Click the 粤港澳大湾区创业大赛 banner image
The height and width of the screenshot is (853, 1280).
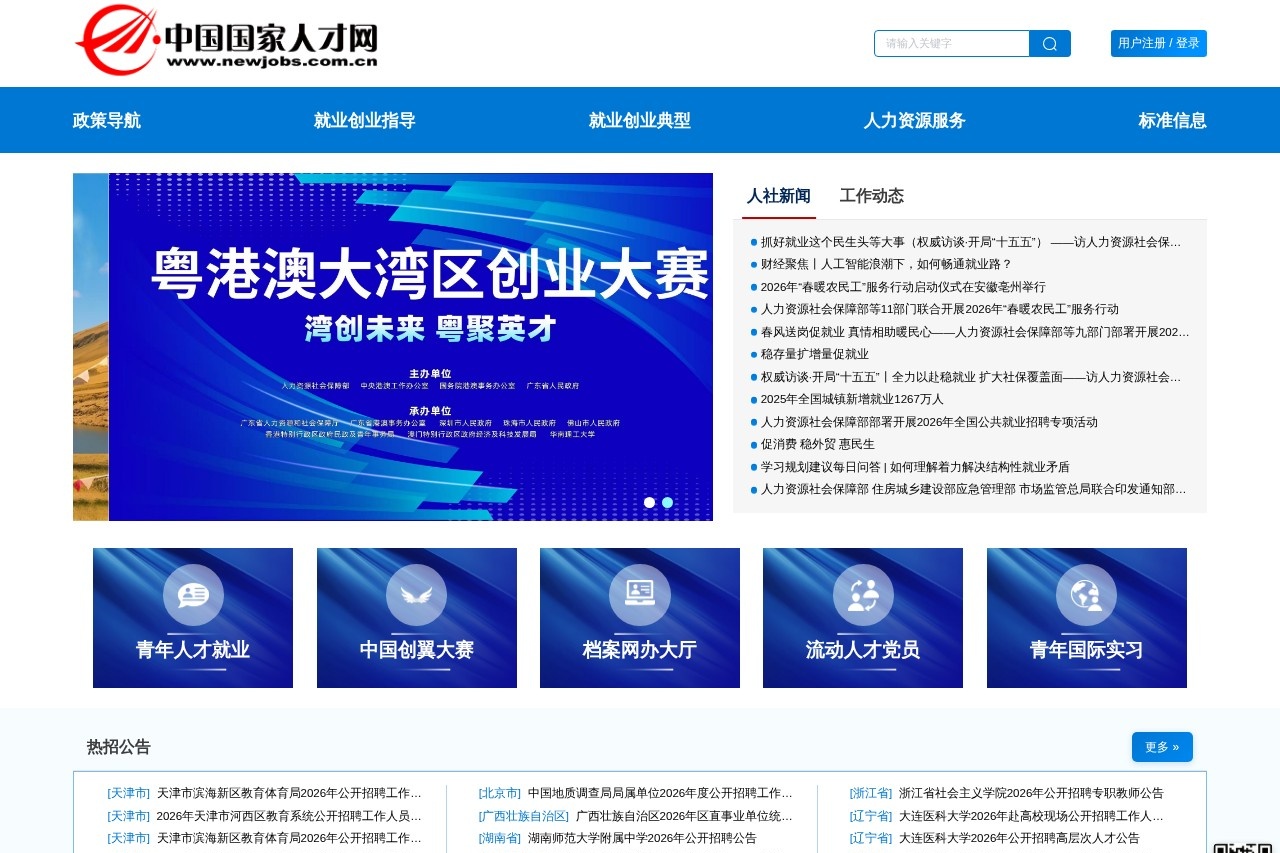tap(411, 347)
